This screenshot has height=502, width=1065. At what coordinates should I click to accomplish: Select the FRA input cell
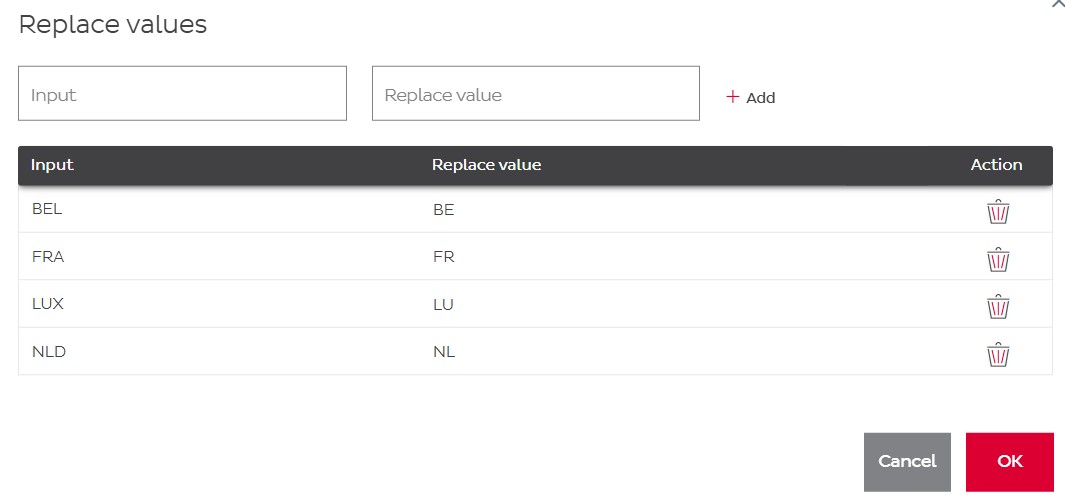point(48,257)
